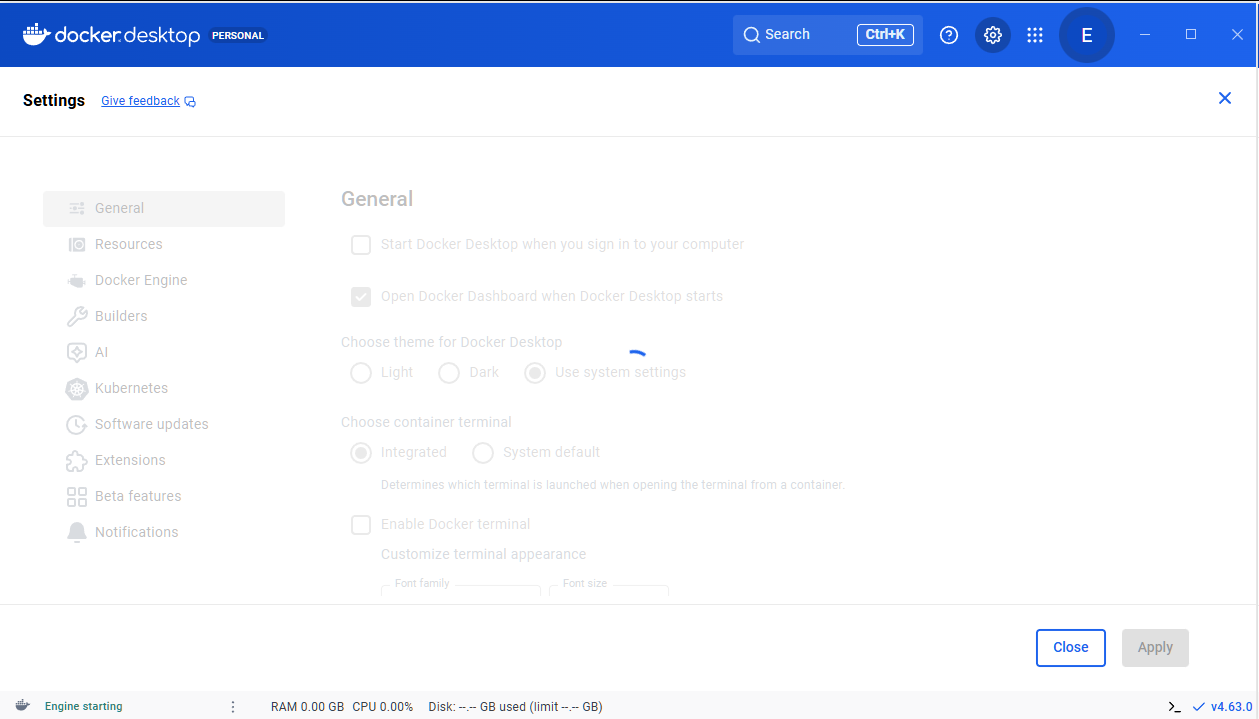
Task: Open the settings gear icon
Action: pyautogui.click(x=992, y=35)
